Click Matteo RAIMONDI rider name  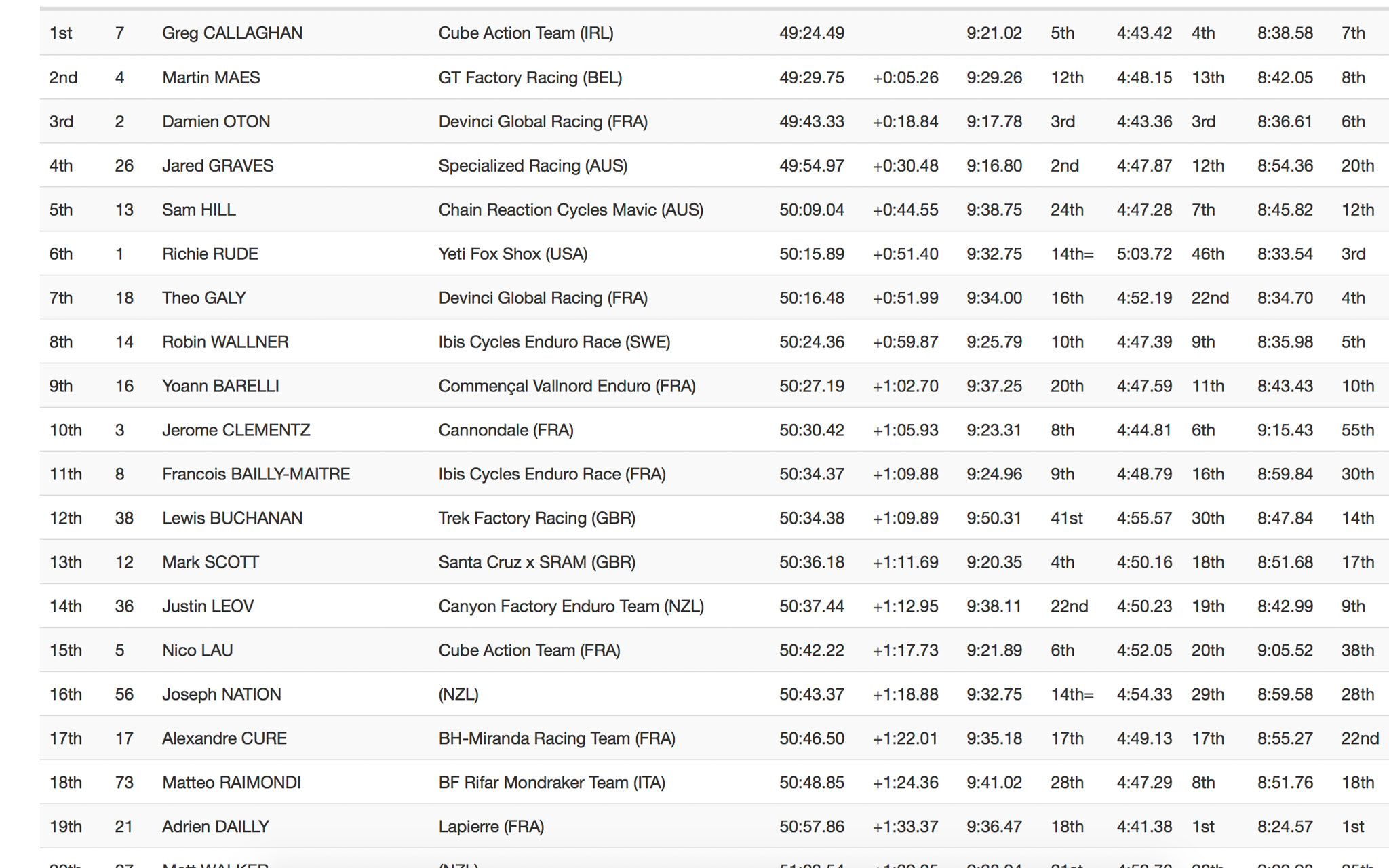231,783
